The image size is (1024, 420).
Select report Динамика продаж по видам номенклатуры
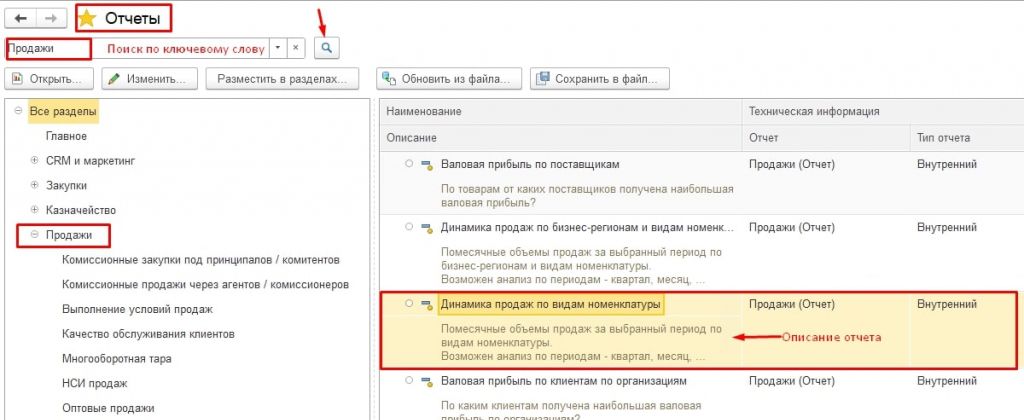[x=551, y=304]
